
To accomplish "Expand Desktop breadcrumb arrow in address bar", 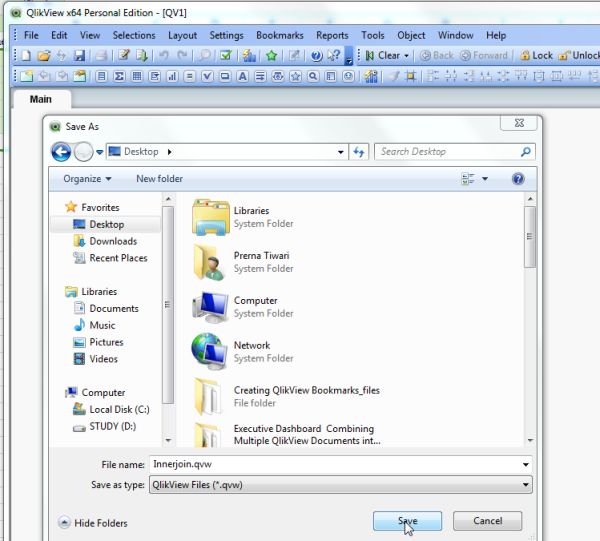I will [170, 152].
